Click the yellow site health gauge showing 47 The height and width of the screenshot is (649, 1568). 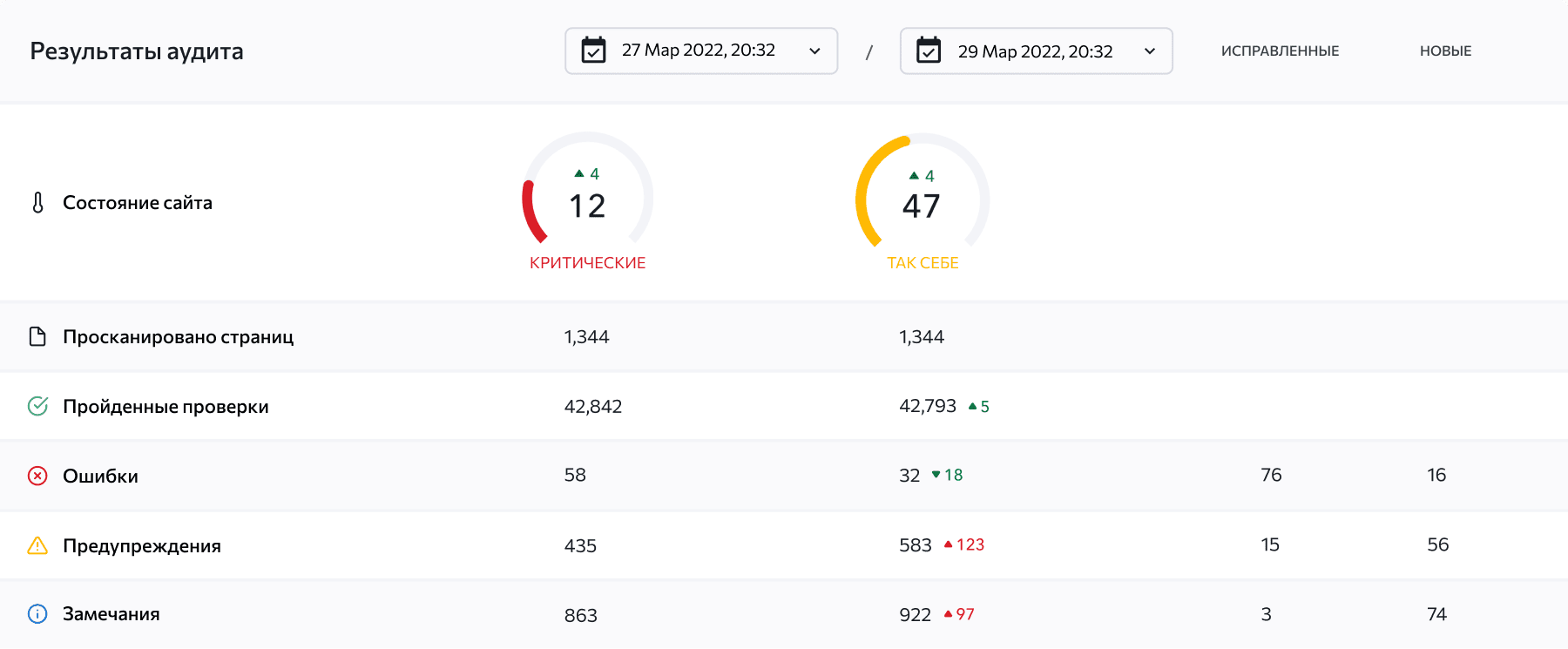coord(923,190)
